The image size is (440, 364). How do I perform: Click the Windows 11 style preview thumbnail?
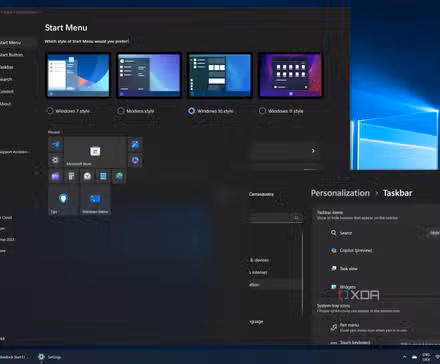(x=290, y=75)
